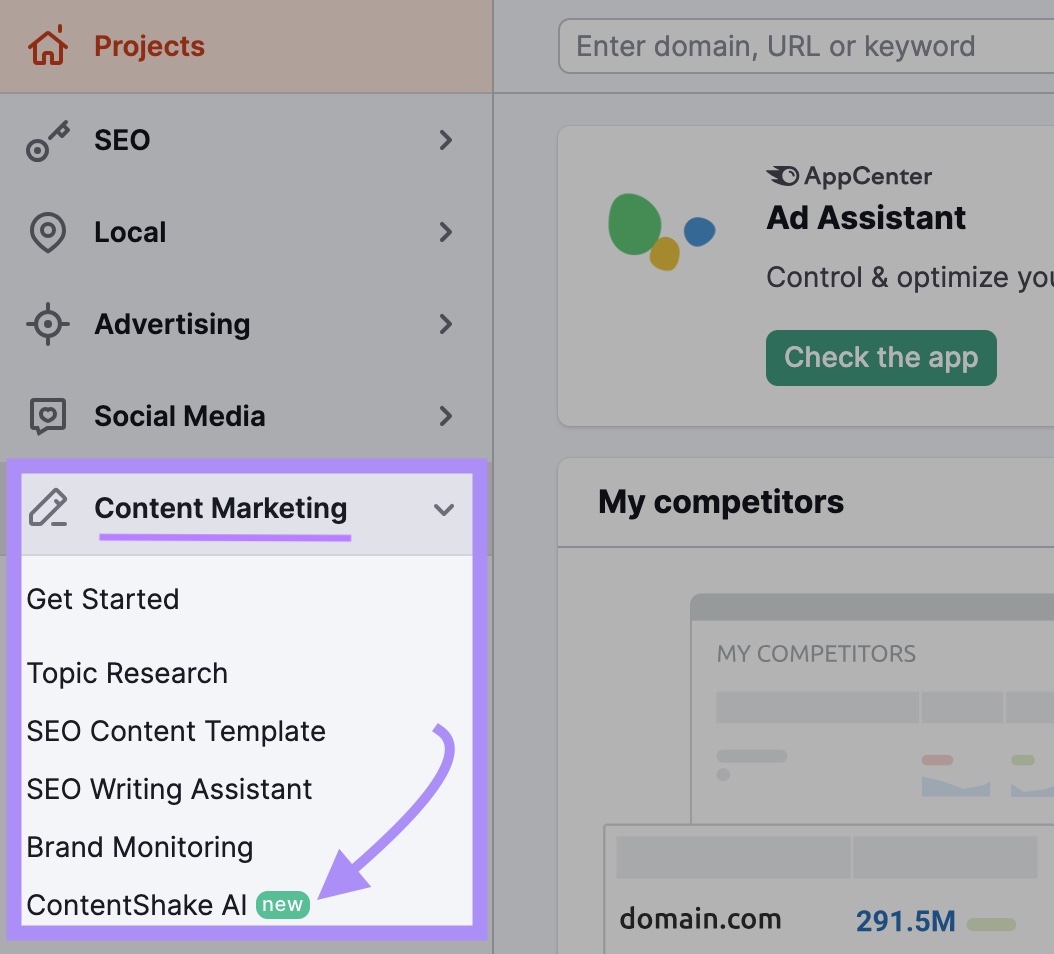Click the Content Marketing pencil icon
The image size is (1054, 954).
(x=47, y=508)
